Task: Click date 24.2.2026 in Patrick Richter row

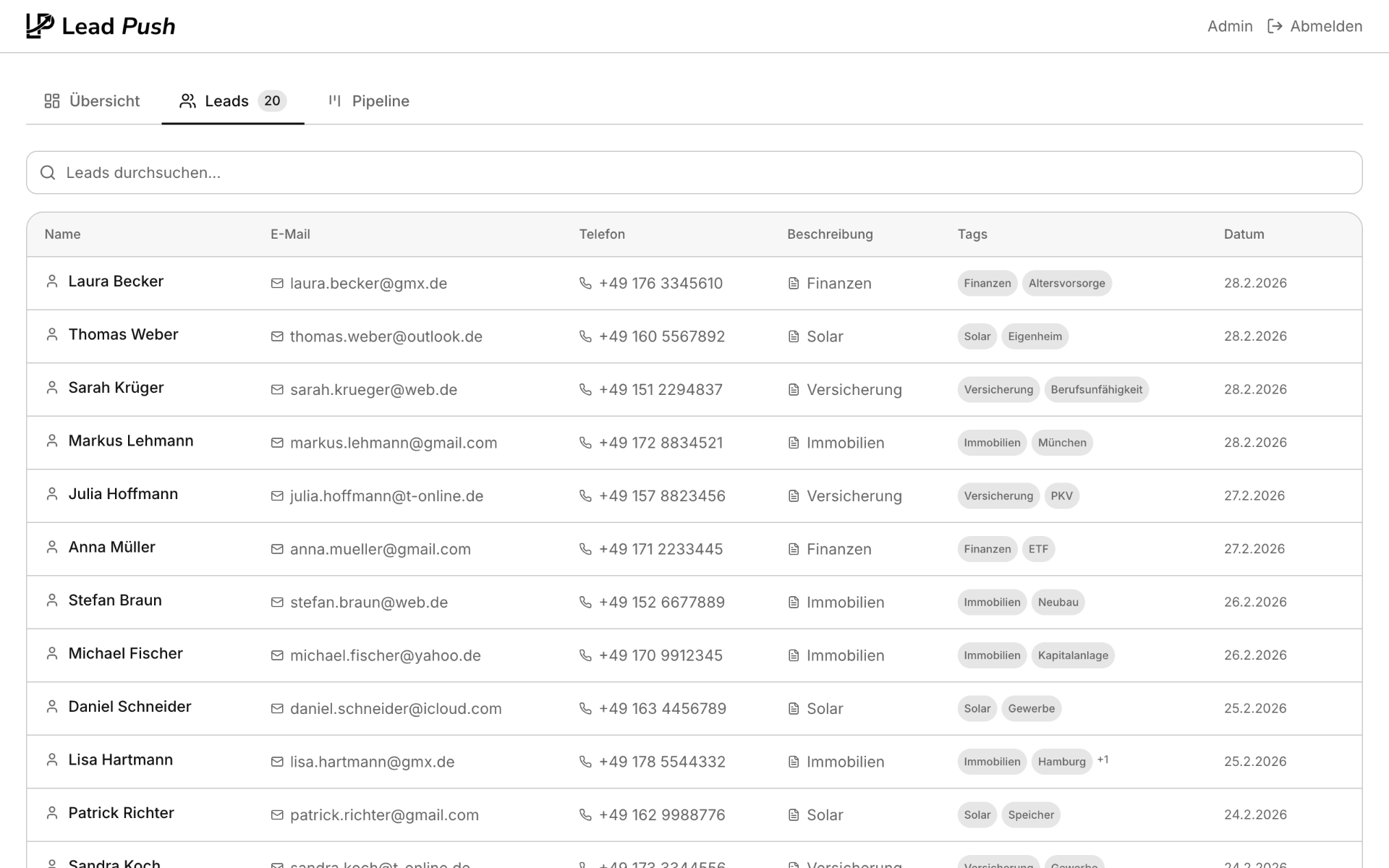Action: click(1255, 814)
